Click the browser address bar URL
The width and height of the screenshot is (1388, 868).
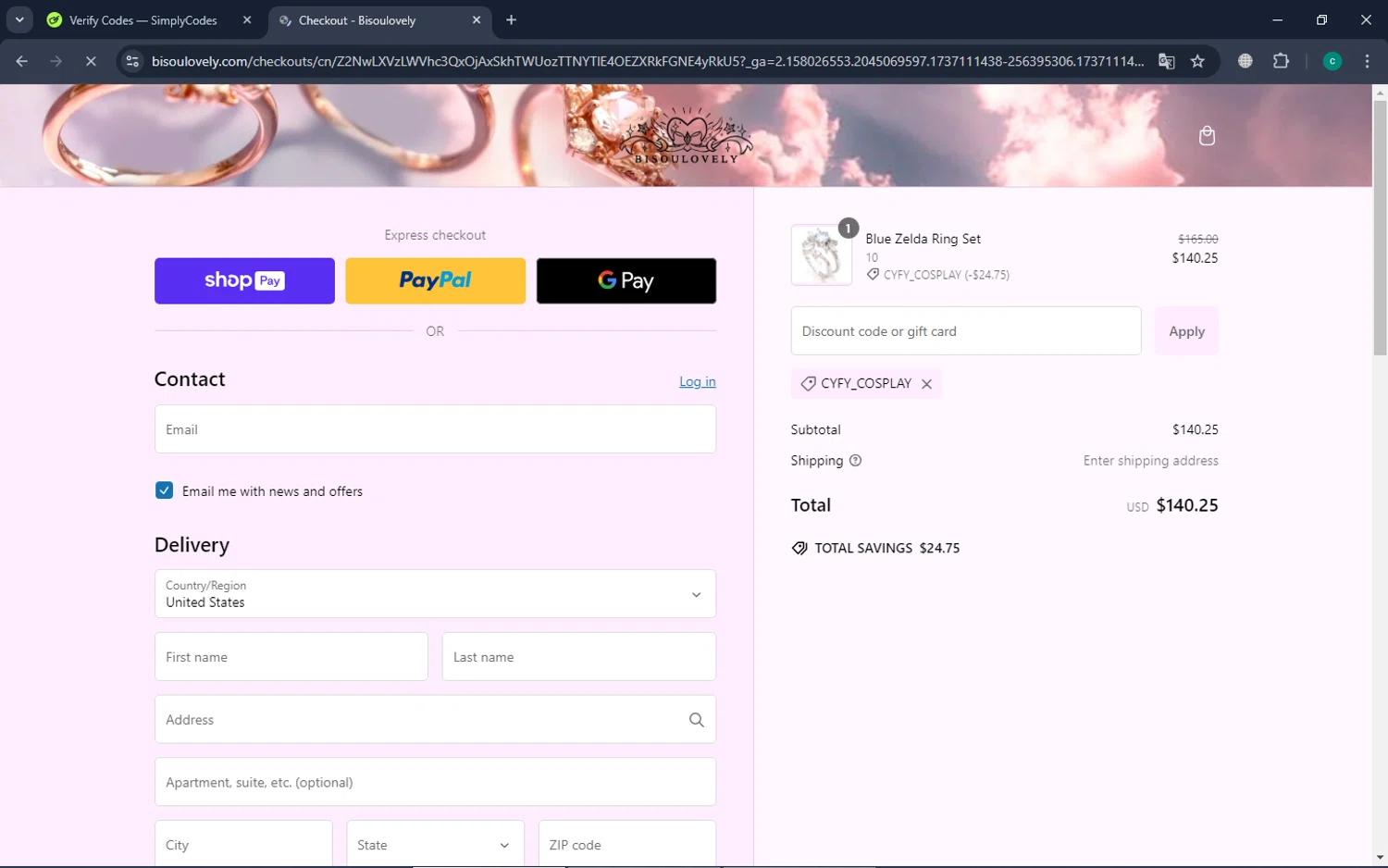tap(648, 61)
